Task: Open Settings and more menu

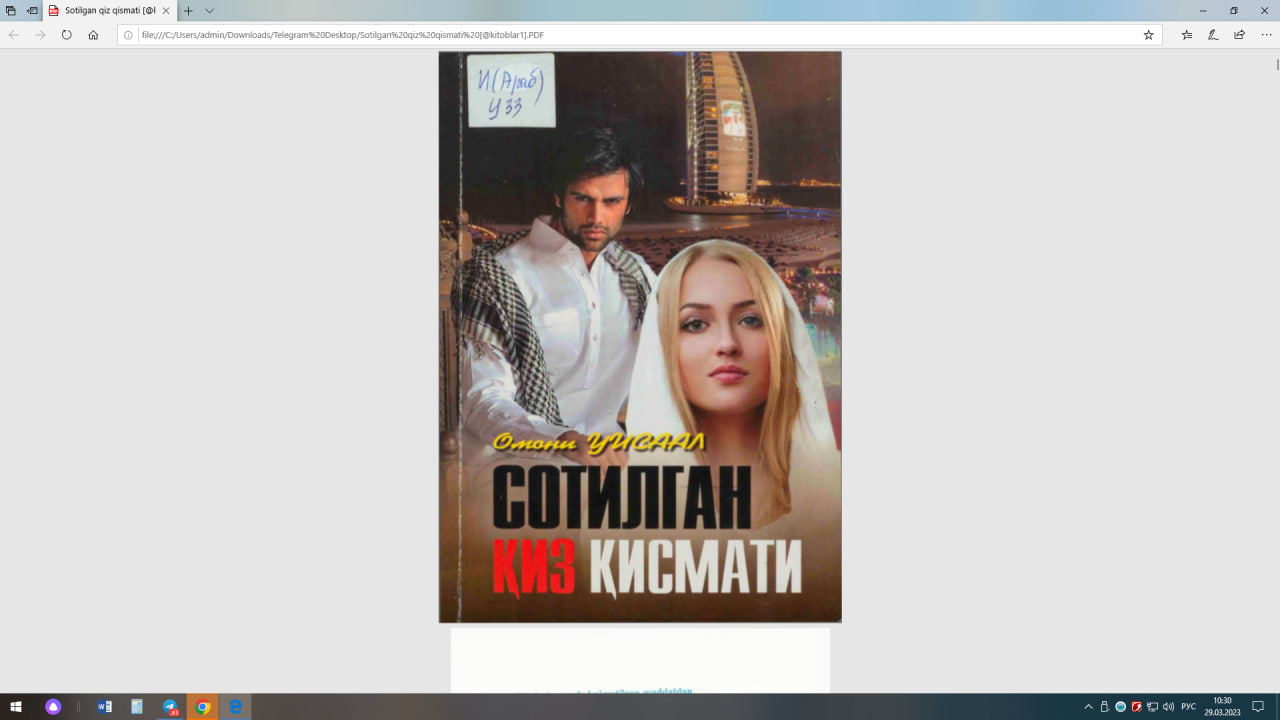Action: point(1266,34)
